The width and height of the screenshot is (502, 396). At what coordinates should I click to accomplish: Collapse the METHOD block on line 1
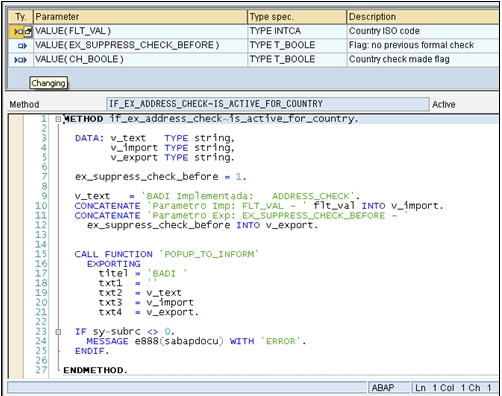pos(58,119)
